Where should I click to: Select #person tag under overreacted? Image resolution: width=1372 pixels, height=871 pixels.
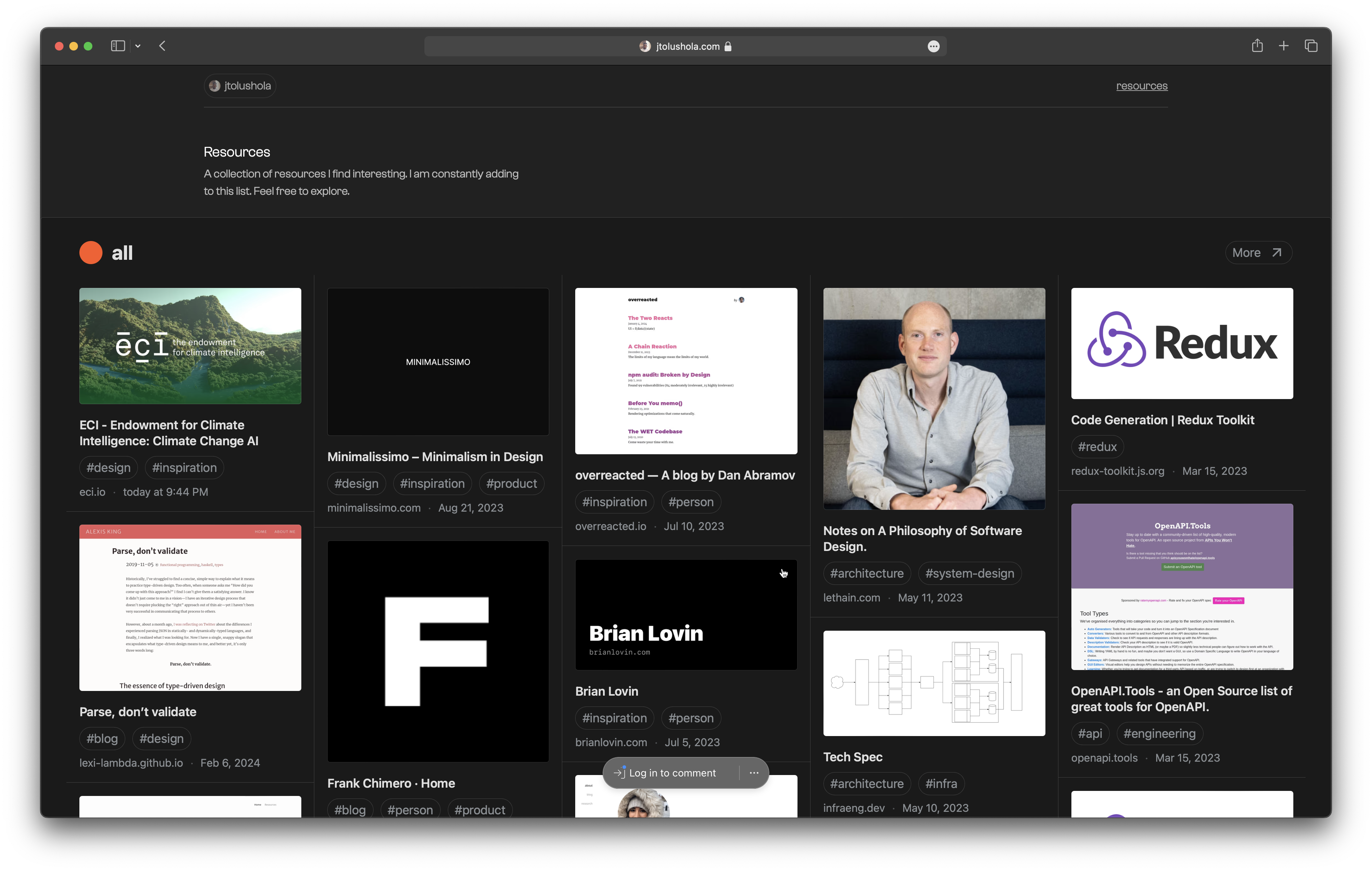(691, 502)
